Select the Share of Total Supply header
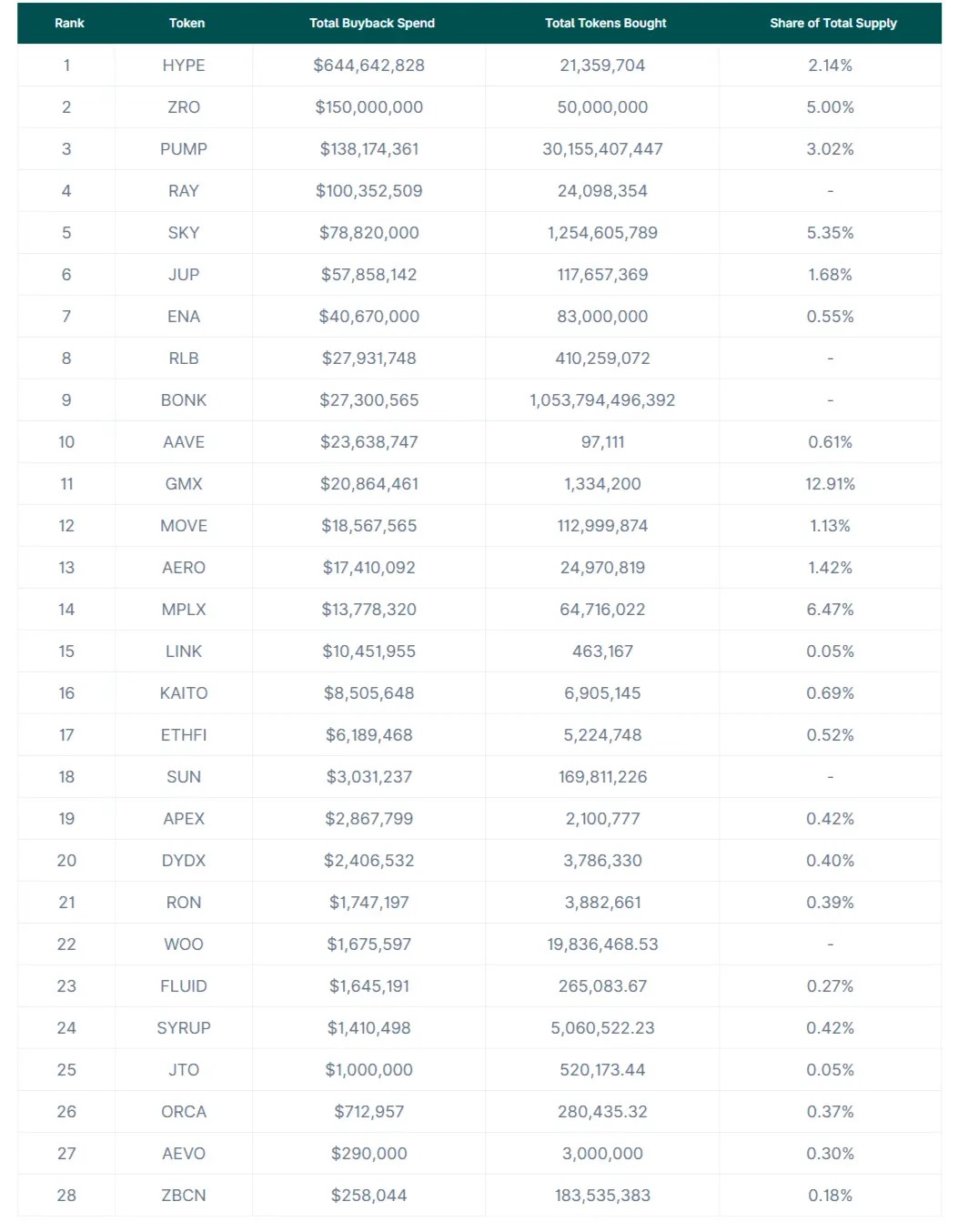This screenshot has width=958, height=1232. coord(832,23)
